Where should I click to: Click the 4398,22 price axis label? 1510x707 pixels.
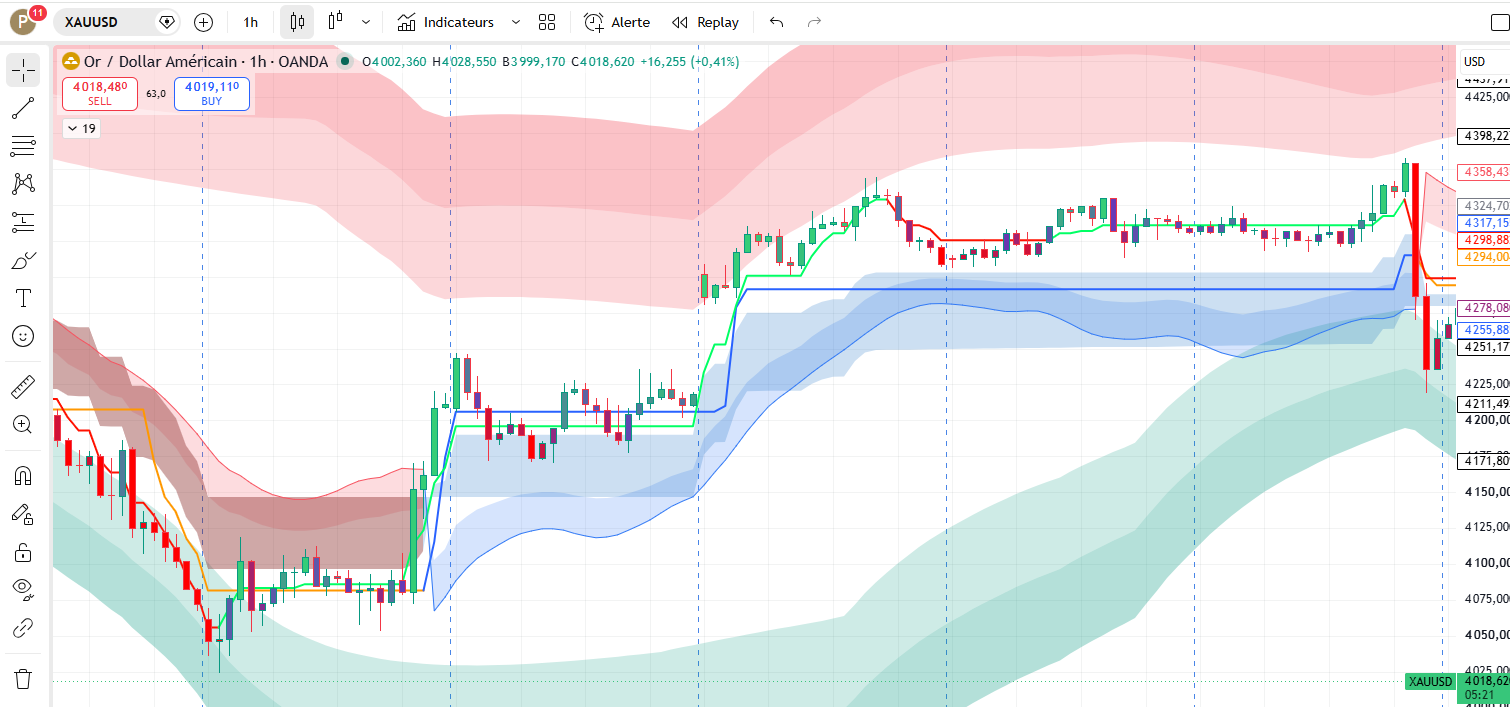coord(1484,135)
